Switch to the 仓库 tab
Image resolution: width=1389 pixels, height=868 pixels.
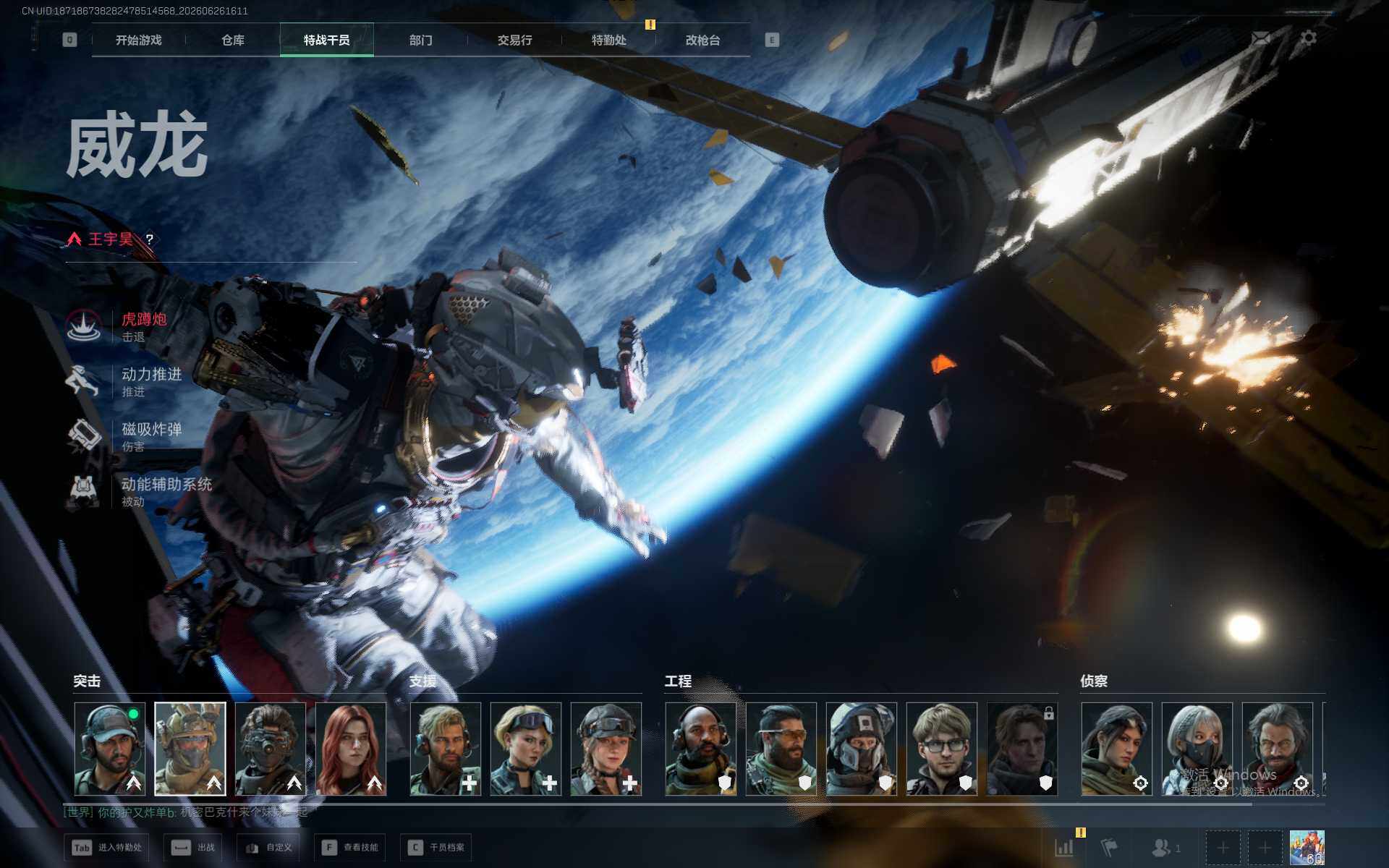[x=233, y=40]
